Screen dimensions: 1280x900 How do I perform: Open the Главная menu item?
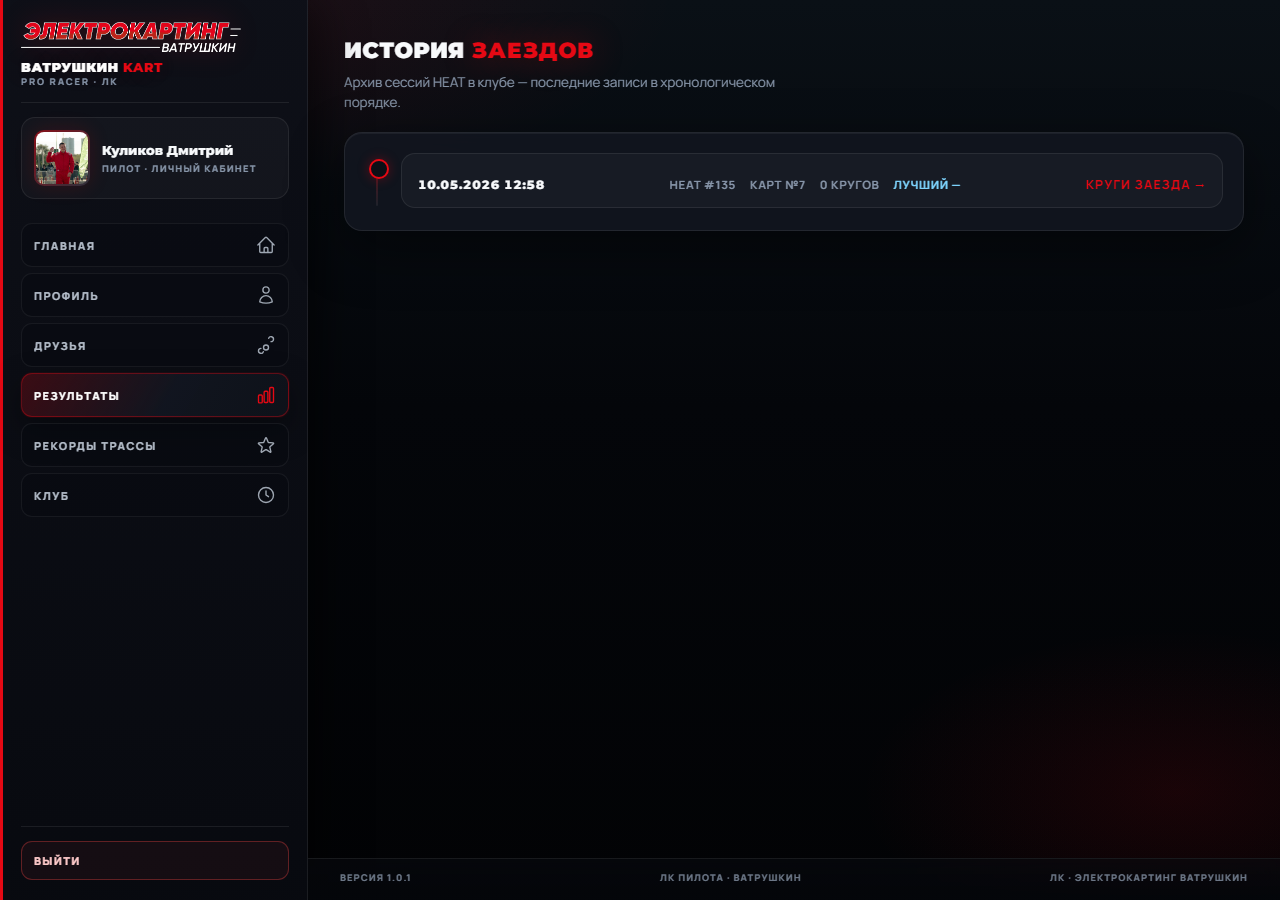pyautogui.click(x=155, y=245)
